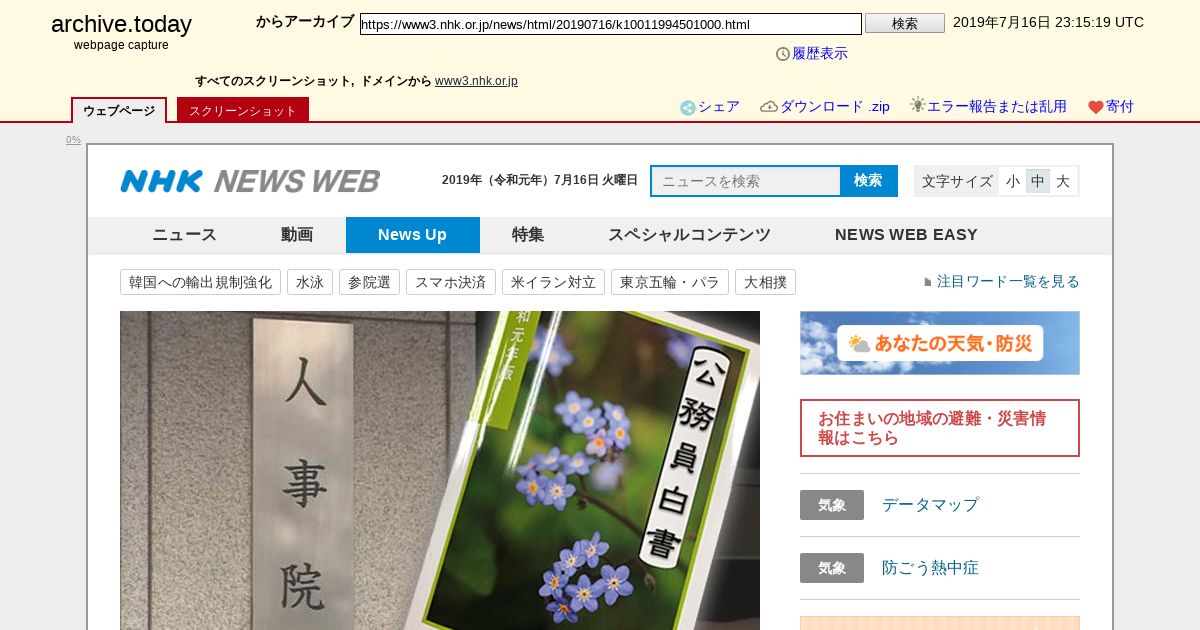
Task: Open the エラー報告または乱用 link
Action: coord(997,107)
